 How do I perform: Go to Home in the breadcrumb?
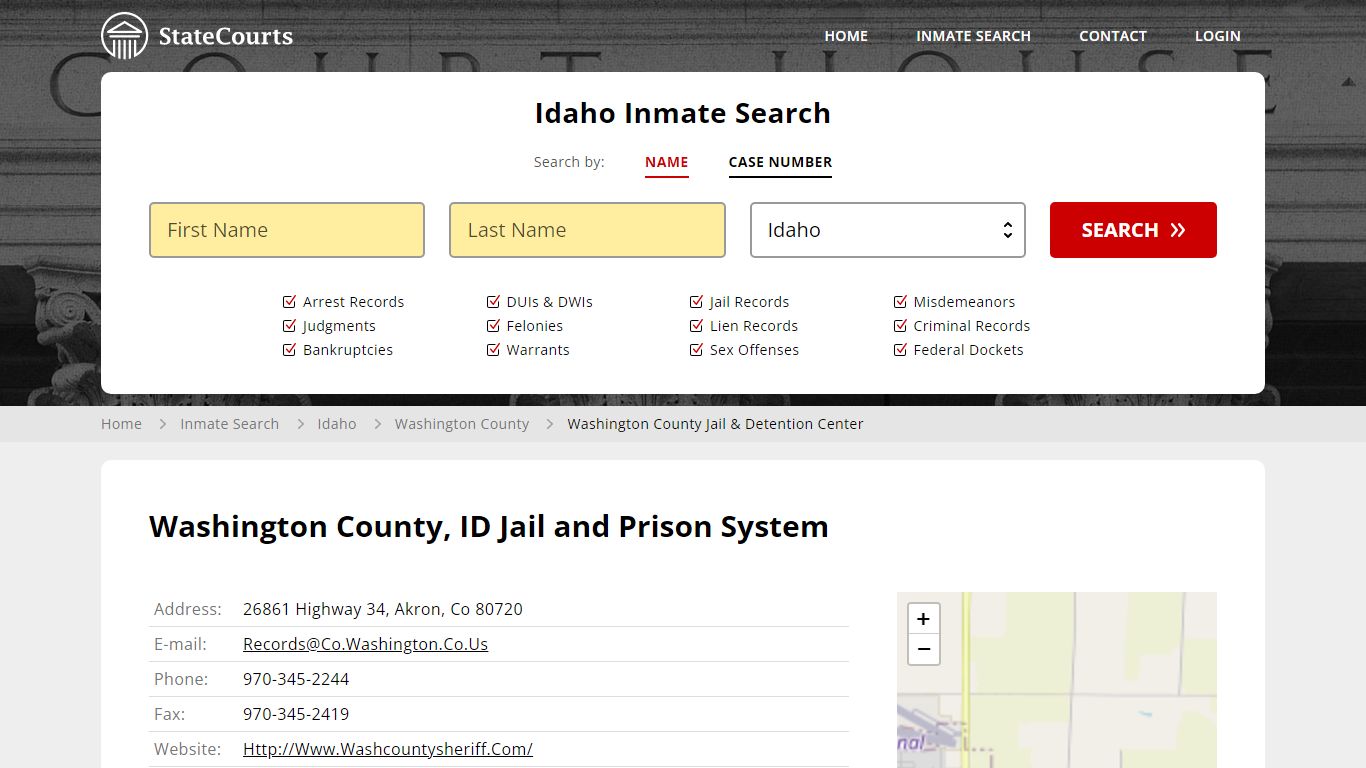121,424
